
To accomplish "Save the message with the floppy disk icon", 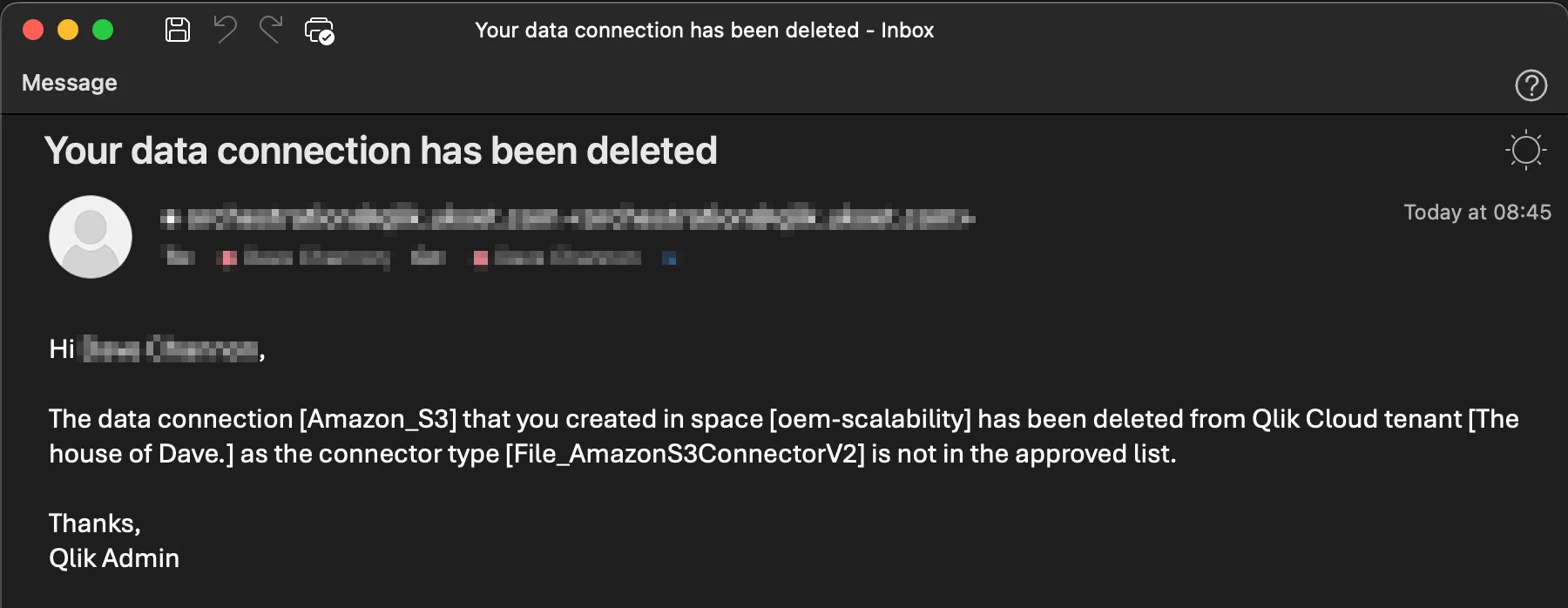I will (177, 29).
